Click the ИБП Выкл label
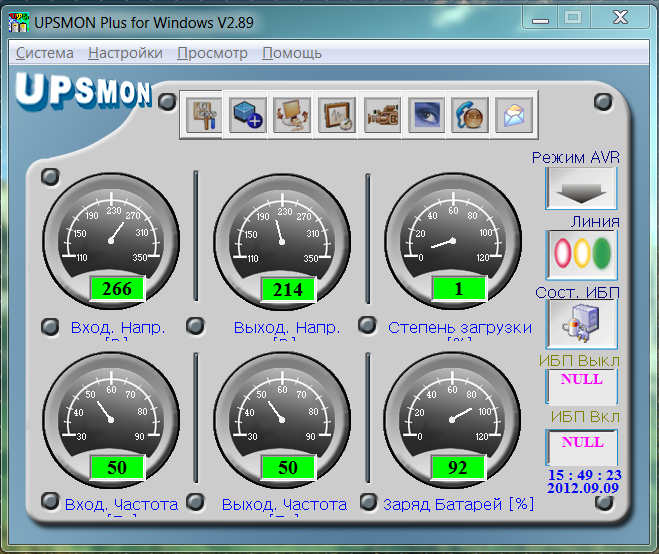 (580, 361)
